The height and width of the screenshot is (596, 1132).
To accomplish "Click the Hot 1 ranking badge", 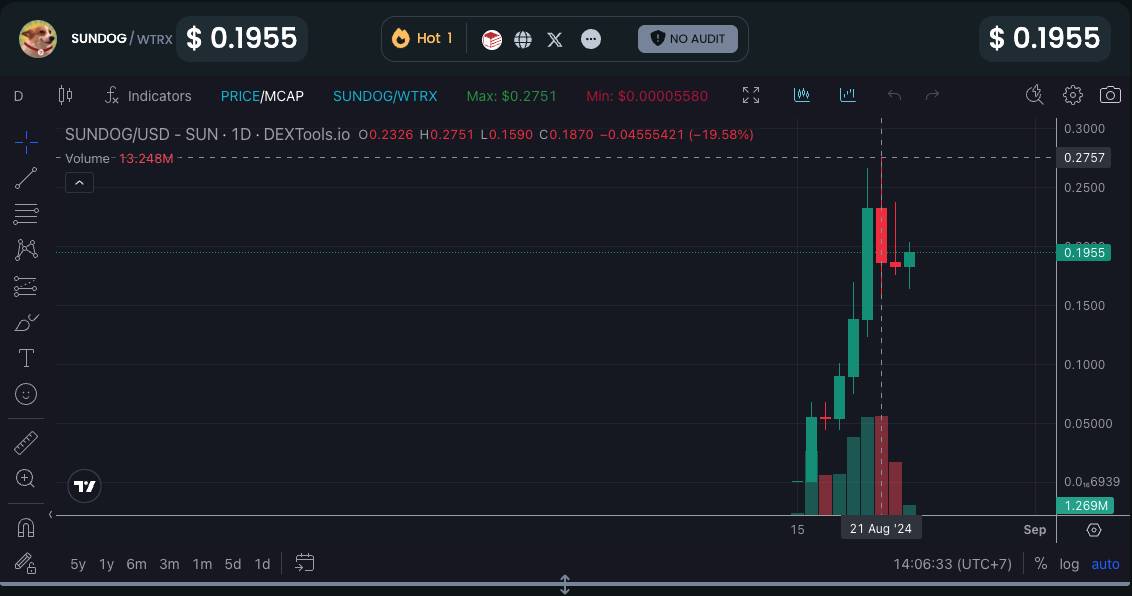I will (x=422, y=38).
